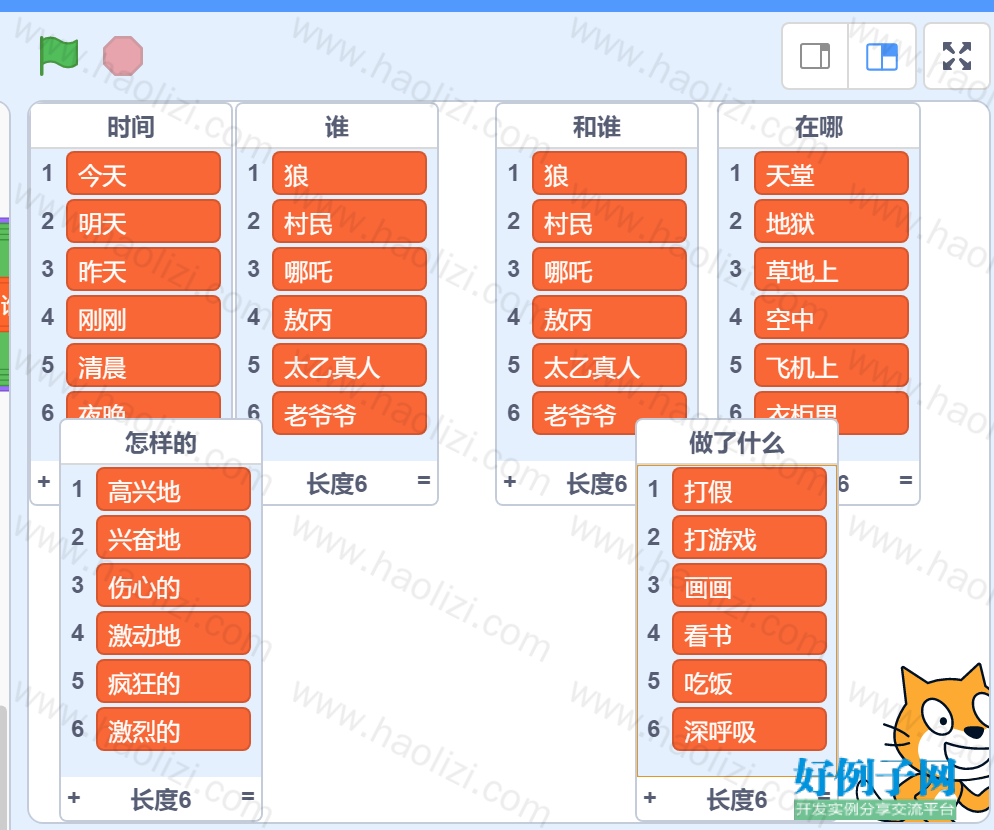This screenshot has width=994, height=830.
Task: Select 地狱 item in 在哪 list
Action: tap(831, 221)
